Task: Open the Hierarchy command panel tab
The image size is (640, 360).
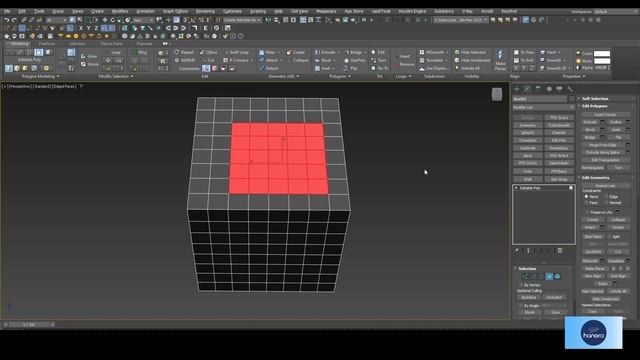Action: (538, 89)
